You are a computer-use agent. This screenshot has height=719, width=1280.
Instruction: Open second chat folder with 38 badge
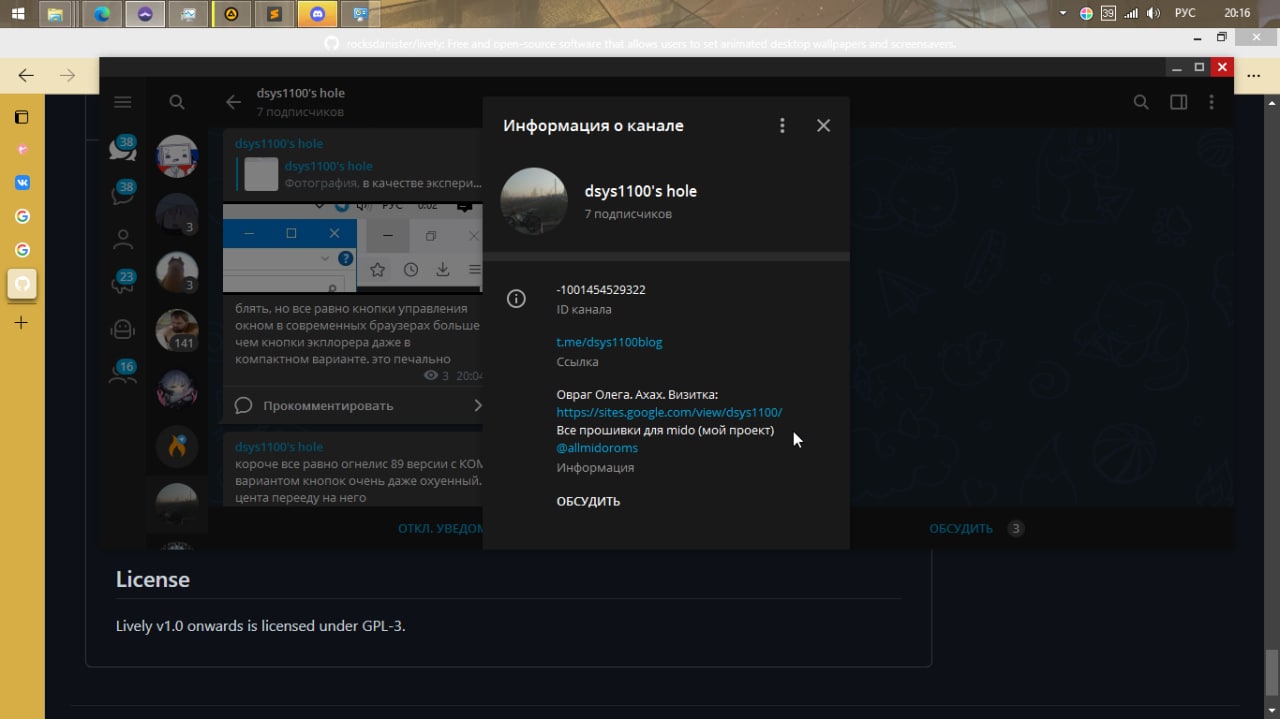tap(123, 192)
